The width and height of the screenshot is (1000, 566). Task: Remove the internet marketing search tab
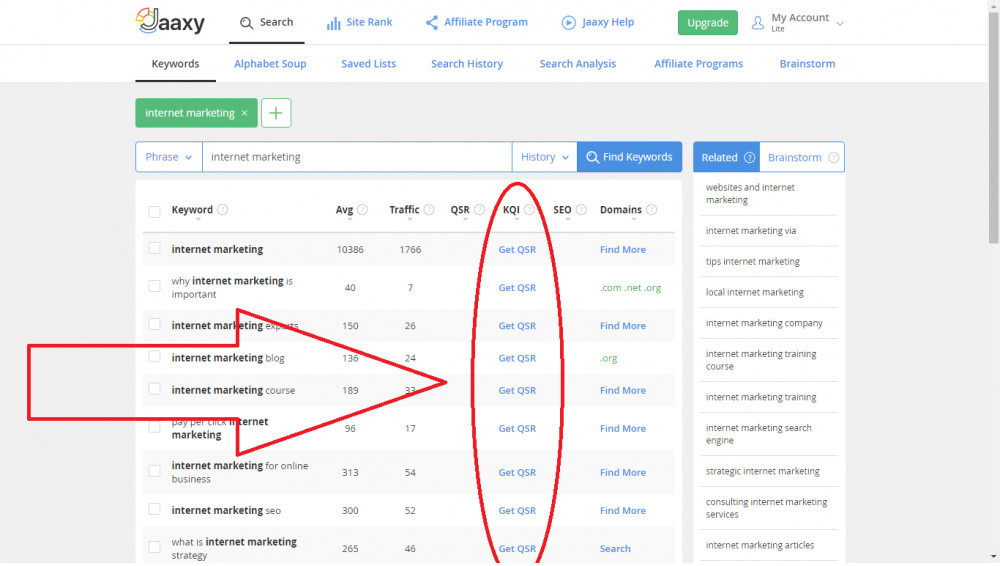[x=244, y=113]
